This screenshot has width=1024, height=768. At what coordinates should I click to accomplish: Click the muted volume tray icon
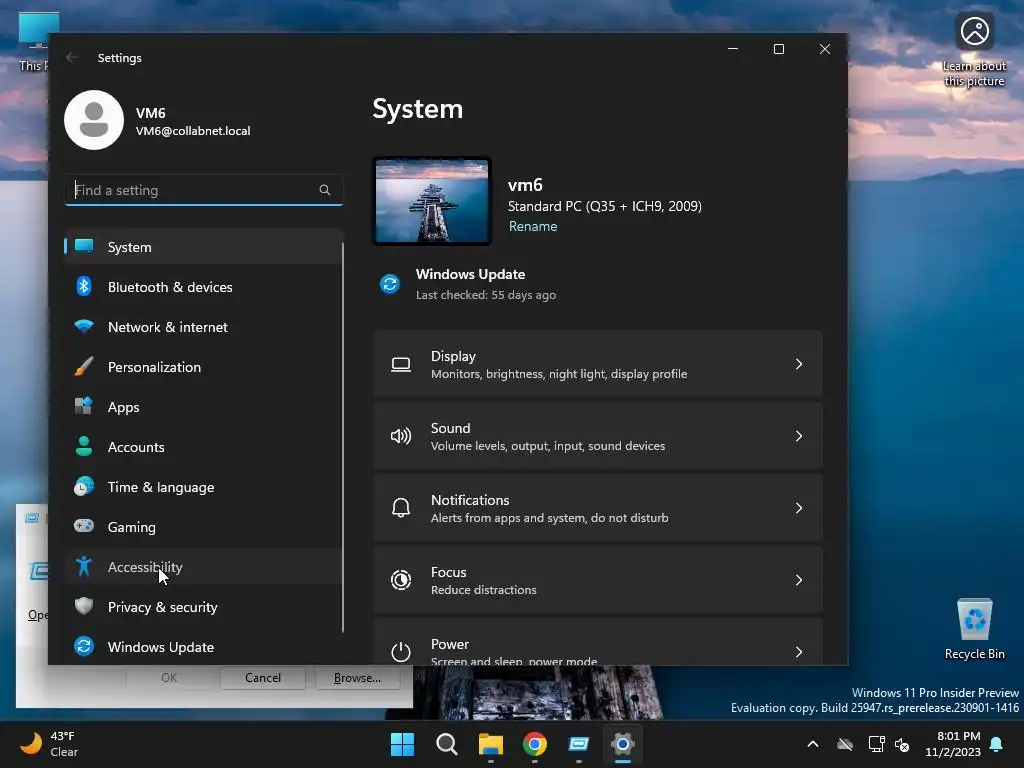903,744
